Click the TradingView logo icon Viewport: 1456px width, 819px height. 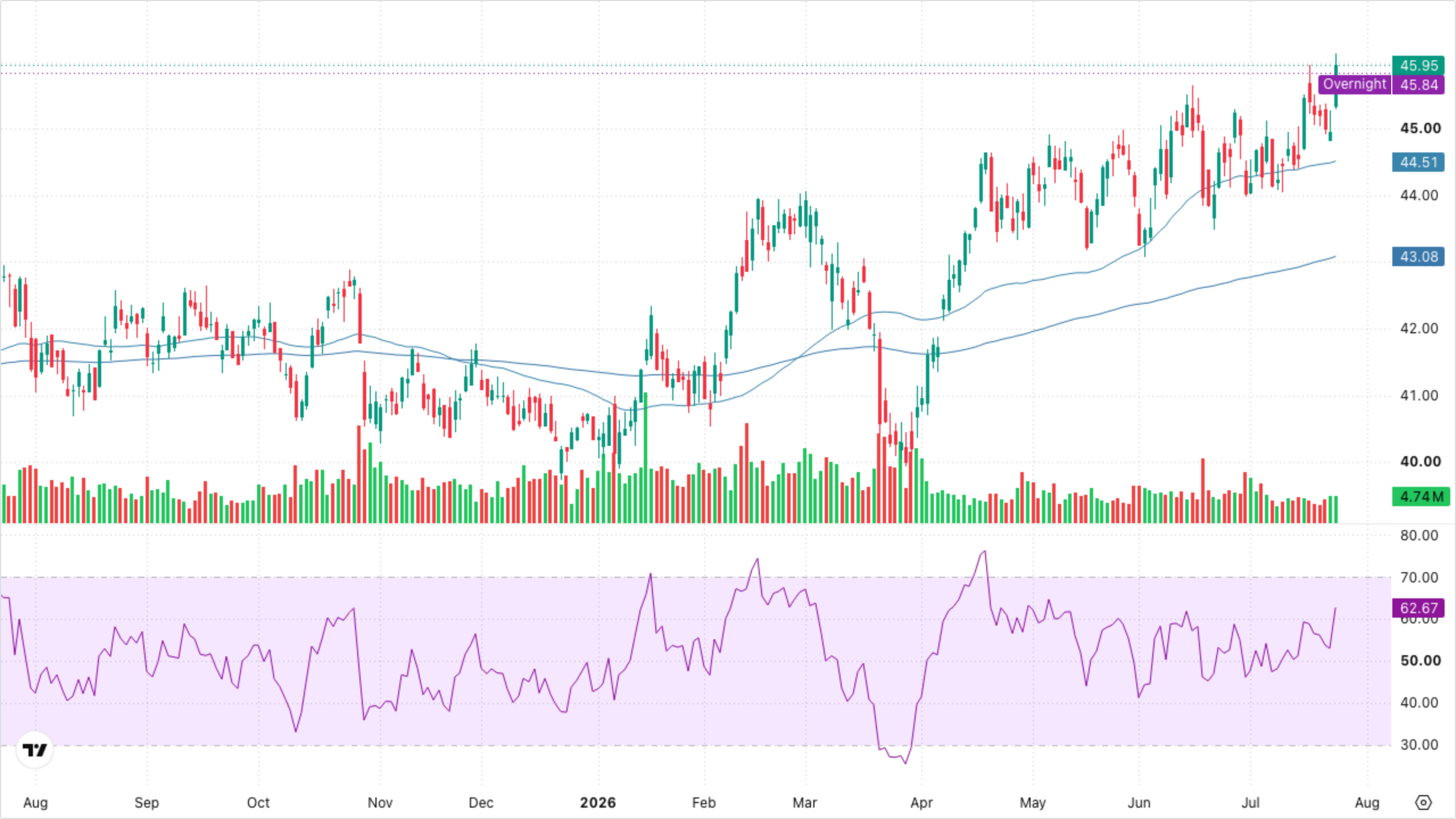(x=35, y=750)
